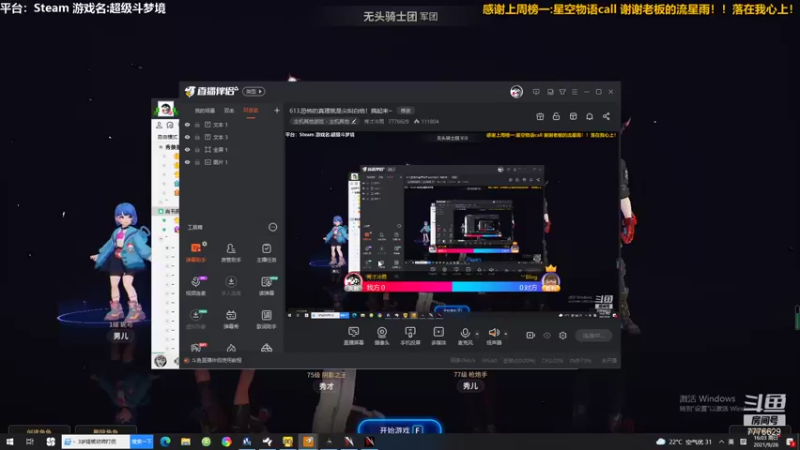
Task: Open the 主播任务 streamer tasks tool
Action: click(x=266, y=252)
